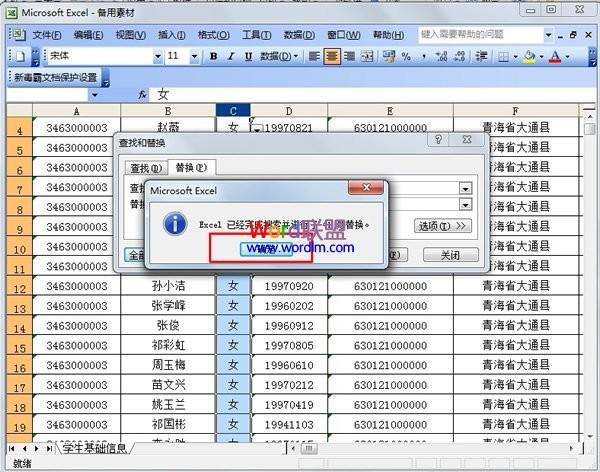The width and height of the screenshot is (600, 472).
Task: Click Fill Color paint bucket
Action: [x=530, y=57]
